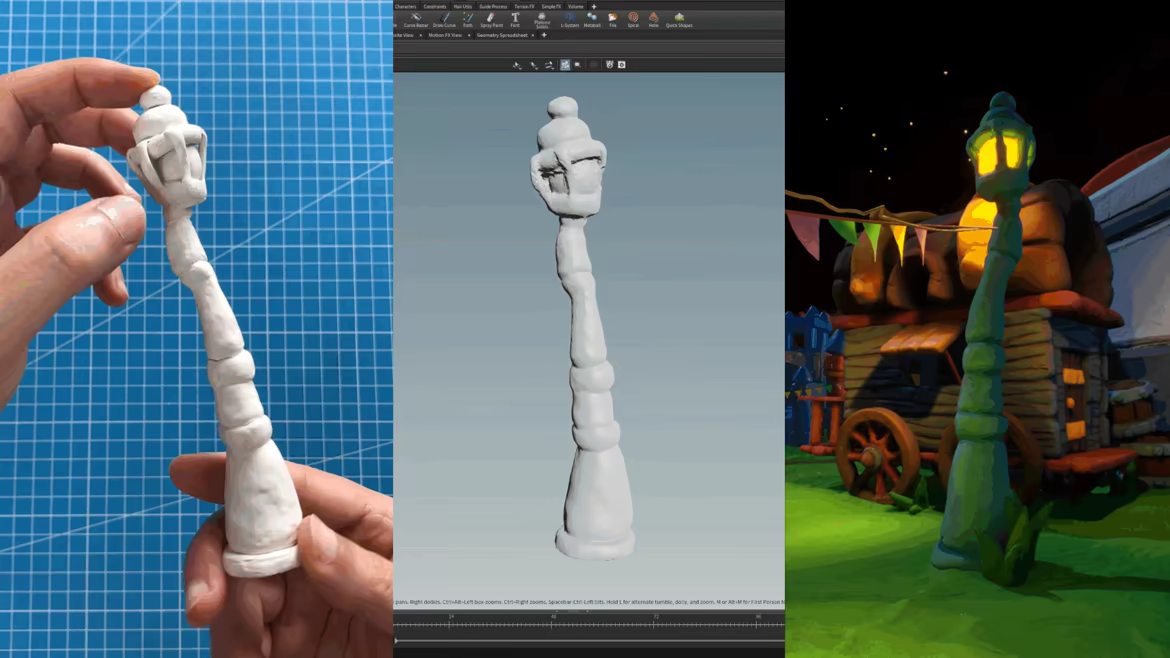Create a Spiral using the shelf tool

pos(633,19)
